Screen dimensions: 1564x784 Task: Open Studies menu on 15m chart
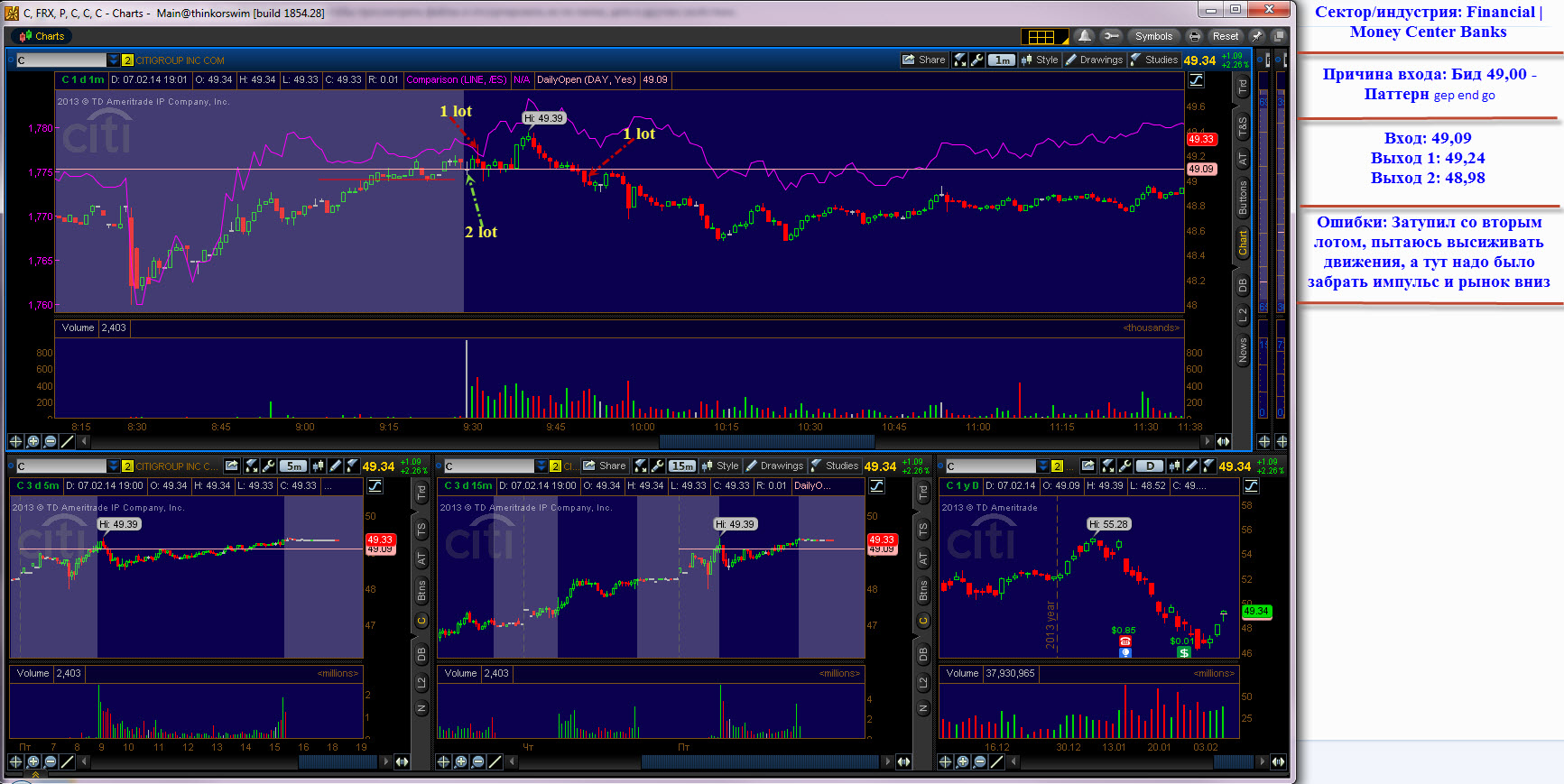pyautogui.click(x=835, y=466)
